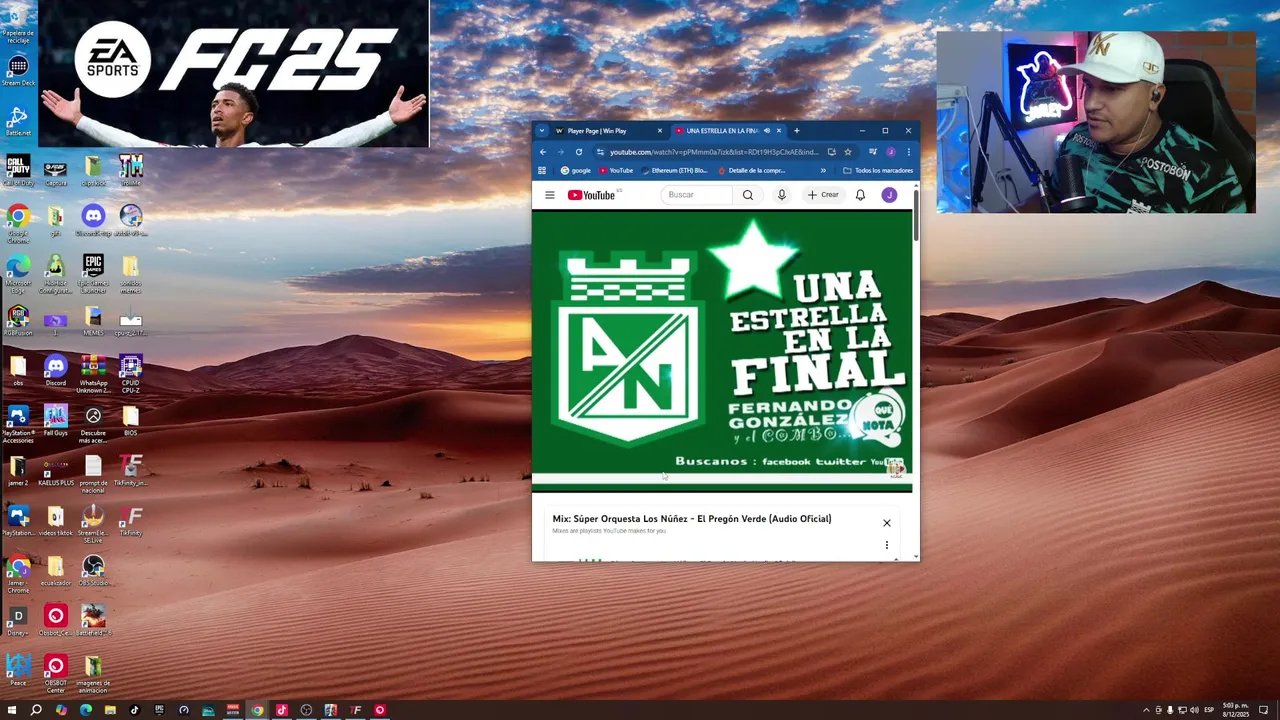Open a new Chrome tab
Viewport: 1280px width, 720px height.
796,131
